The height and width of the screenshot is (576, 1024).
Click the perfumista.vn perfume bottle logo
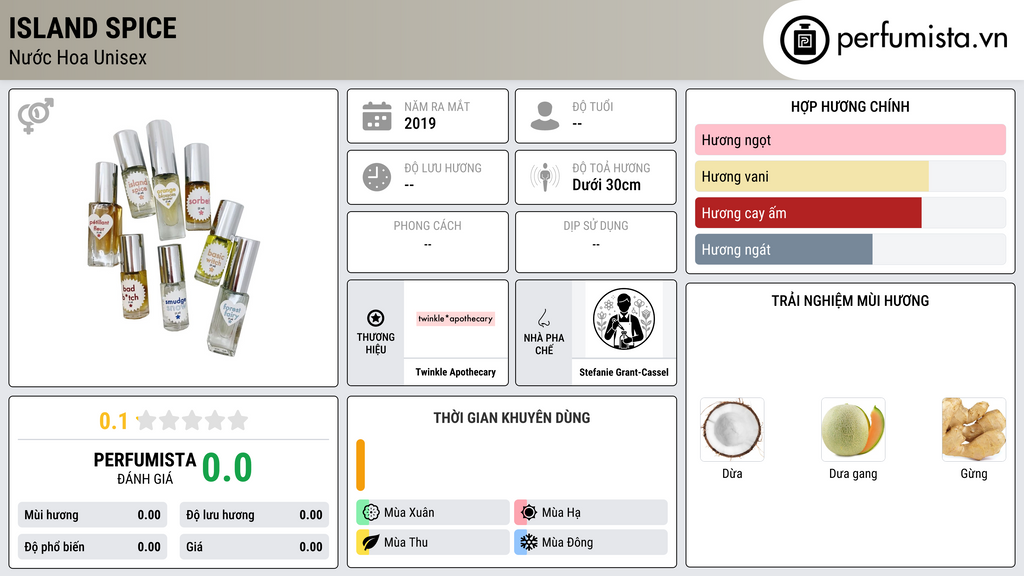tap(804, 40)
